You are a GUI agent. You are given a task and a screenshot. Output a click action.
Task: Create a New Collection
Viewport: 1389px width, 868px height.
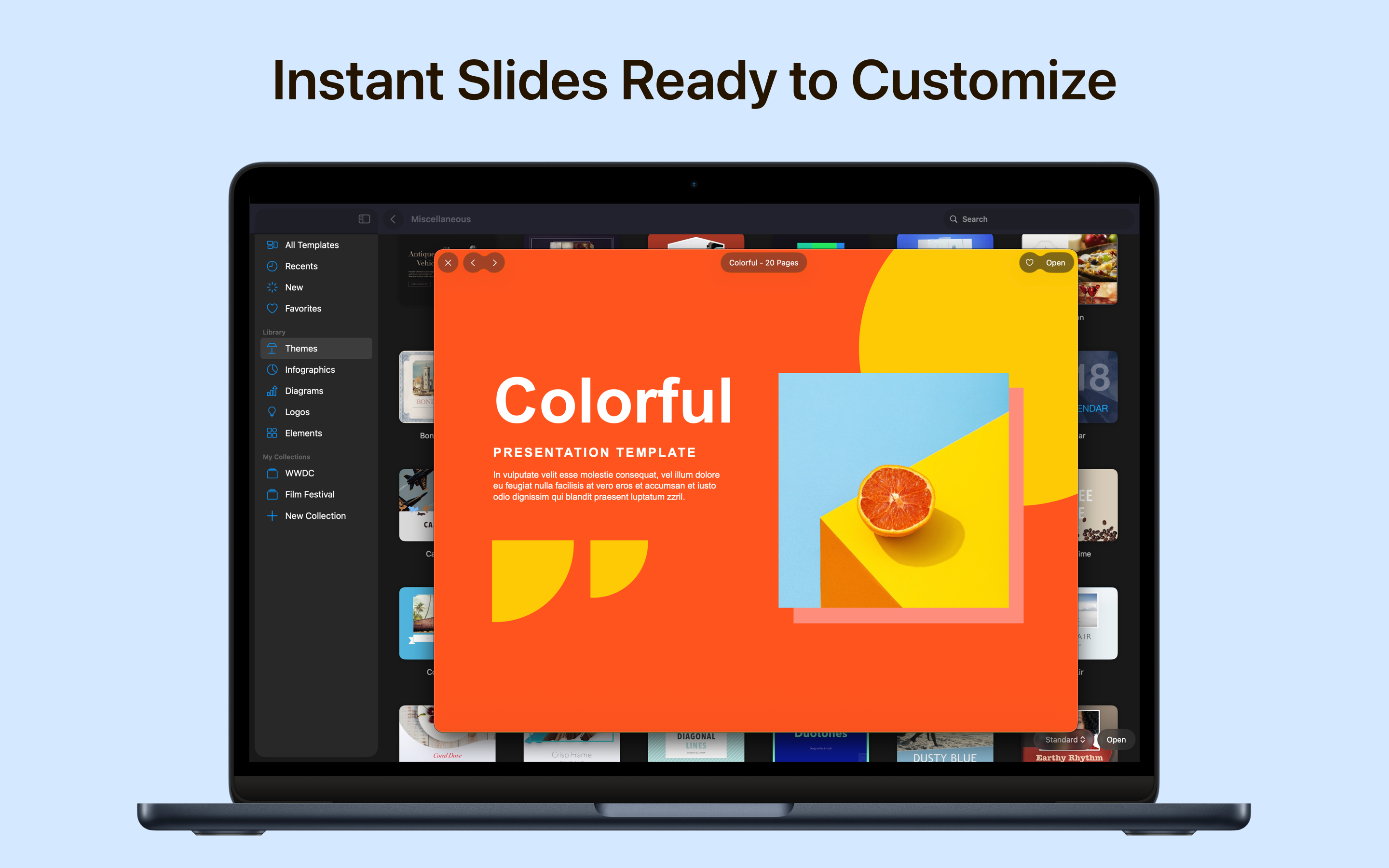tap(316, 515)
